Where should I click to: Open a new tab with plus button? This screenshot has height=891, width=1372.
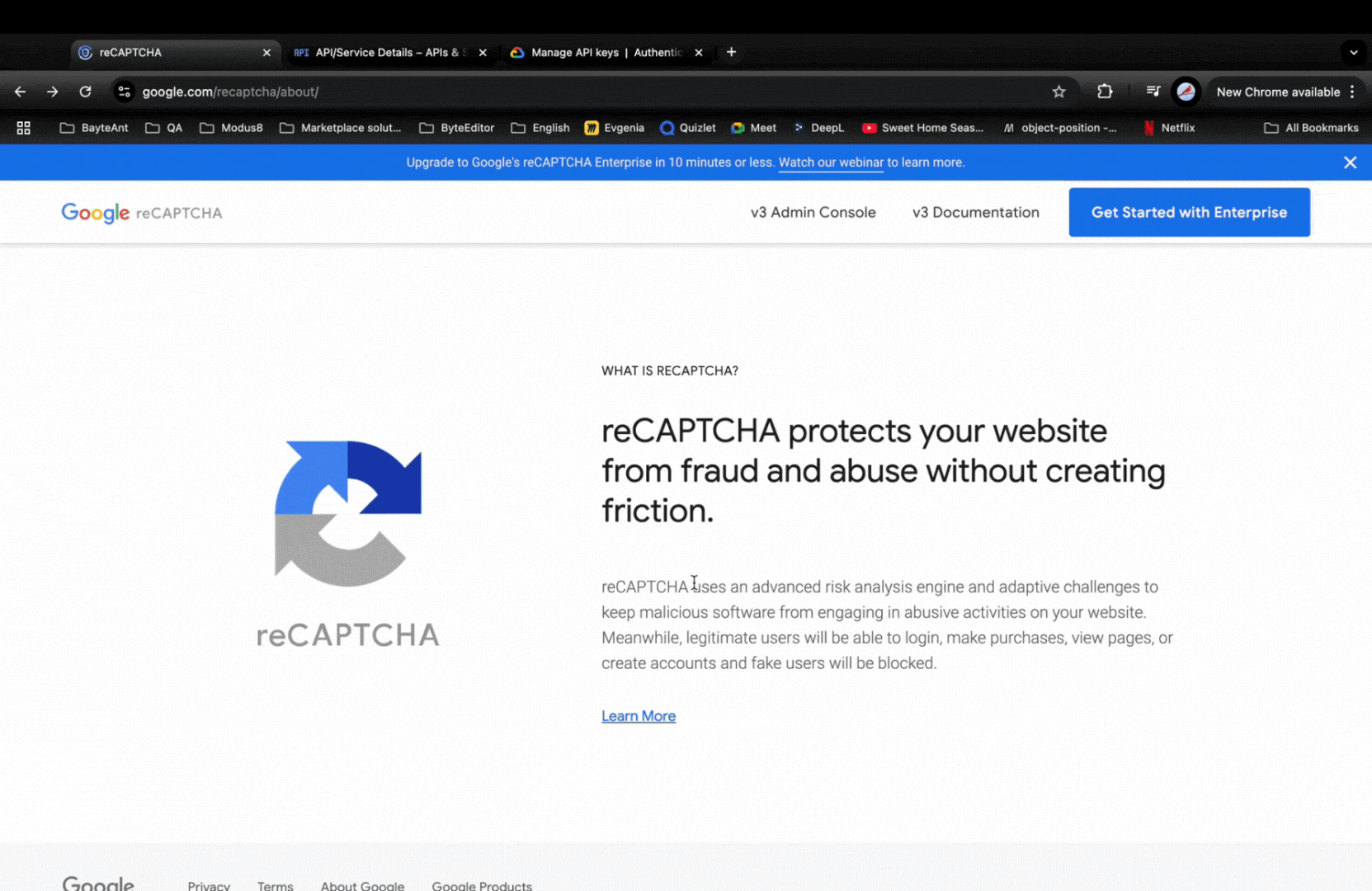[x=731, y=52]
